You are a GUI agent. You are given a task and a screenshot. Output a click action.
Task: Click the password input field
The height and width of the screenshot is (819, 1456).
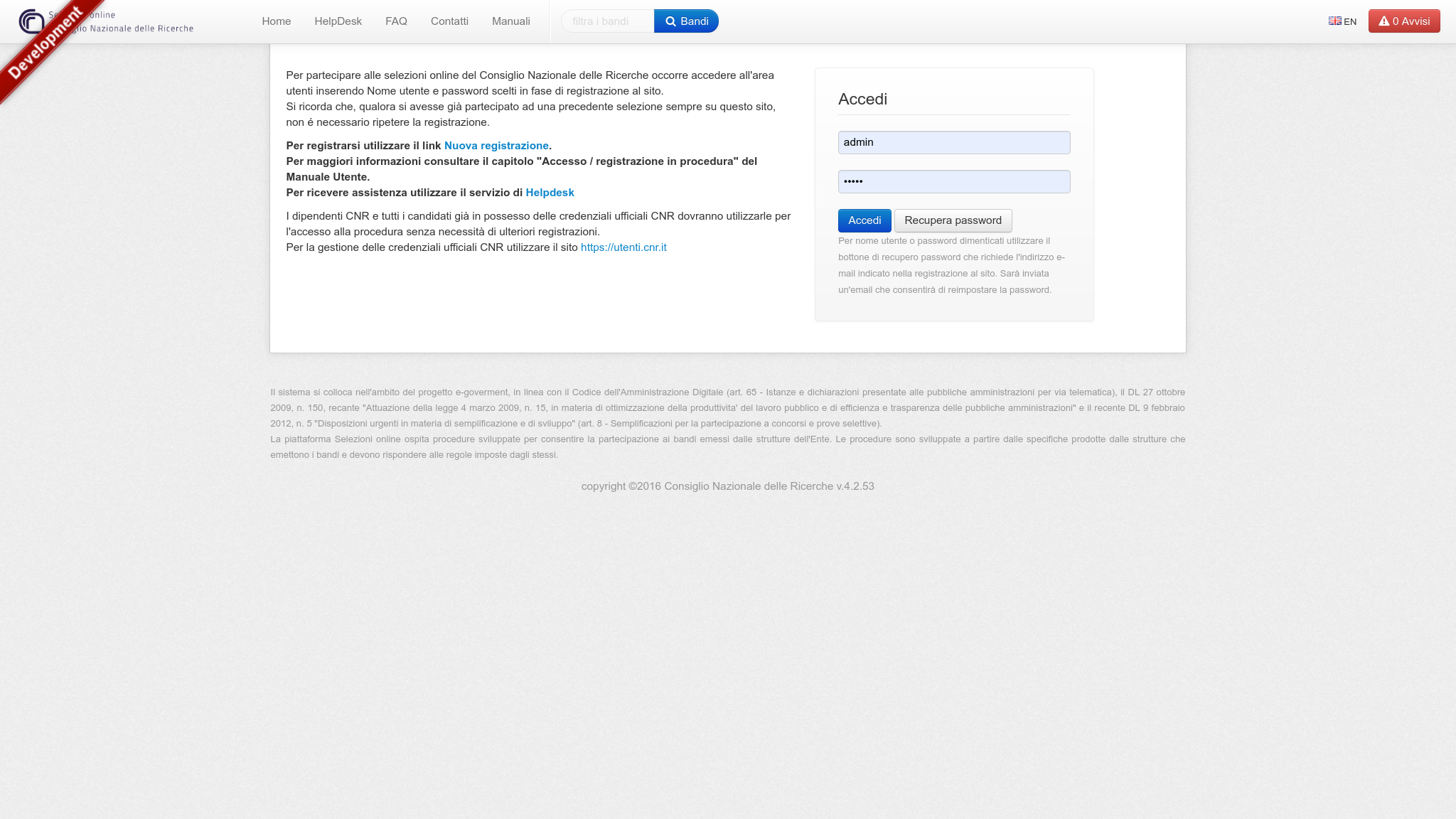[x=953, y=181]
